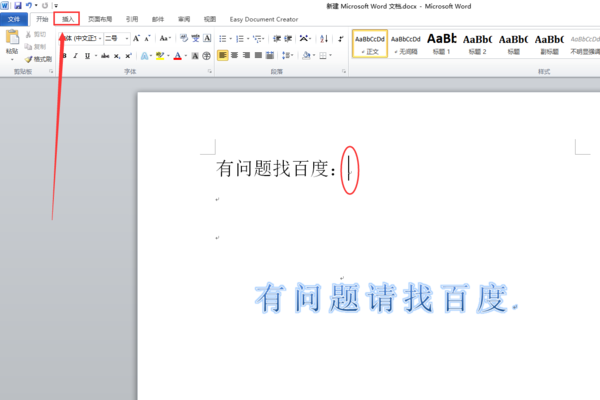Open the Paragraph dialog launcher
The width and height of the screenshot is (600, 400).
click(x=344, y=71)
